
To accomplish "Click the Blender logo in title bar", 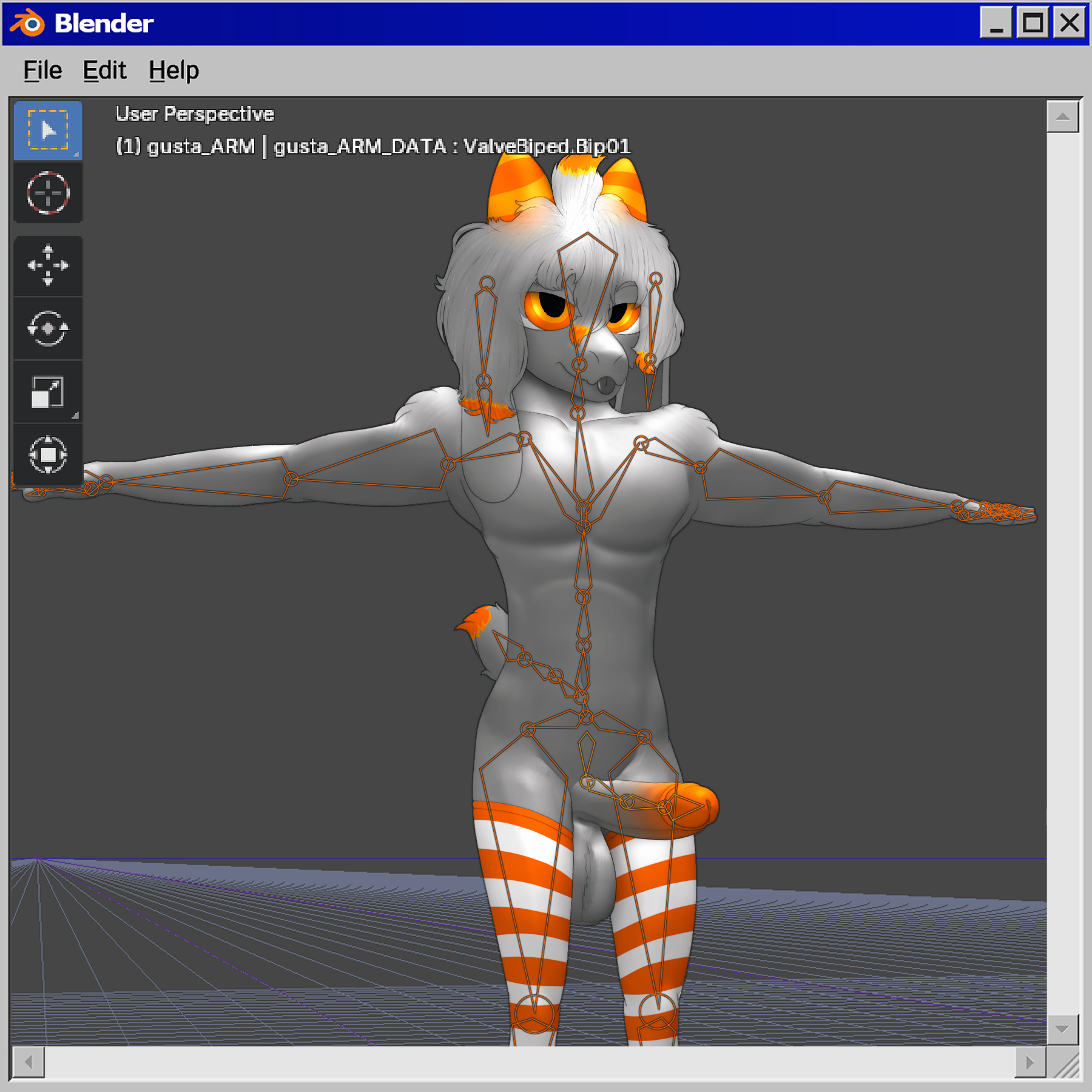I will (x=28, y=24).
